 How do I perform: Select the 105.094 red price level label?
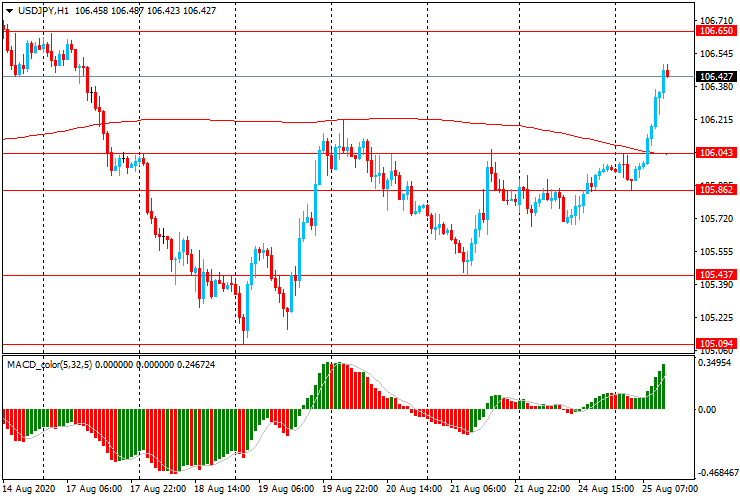[716, 343]
